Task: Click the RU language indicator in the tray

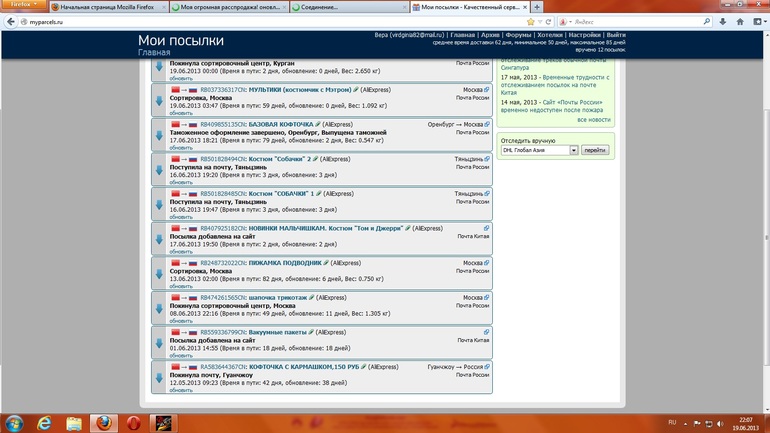Action: (672, 423)
